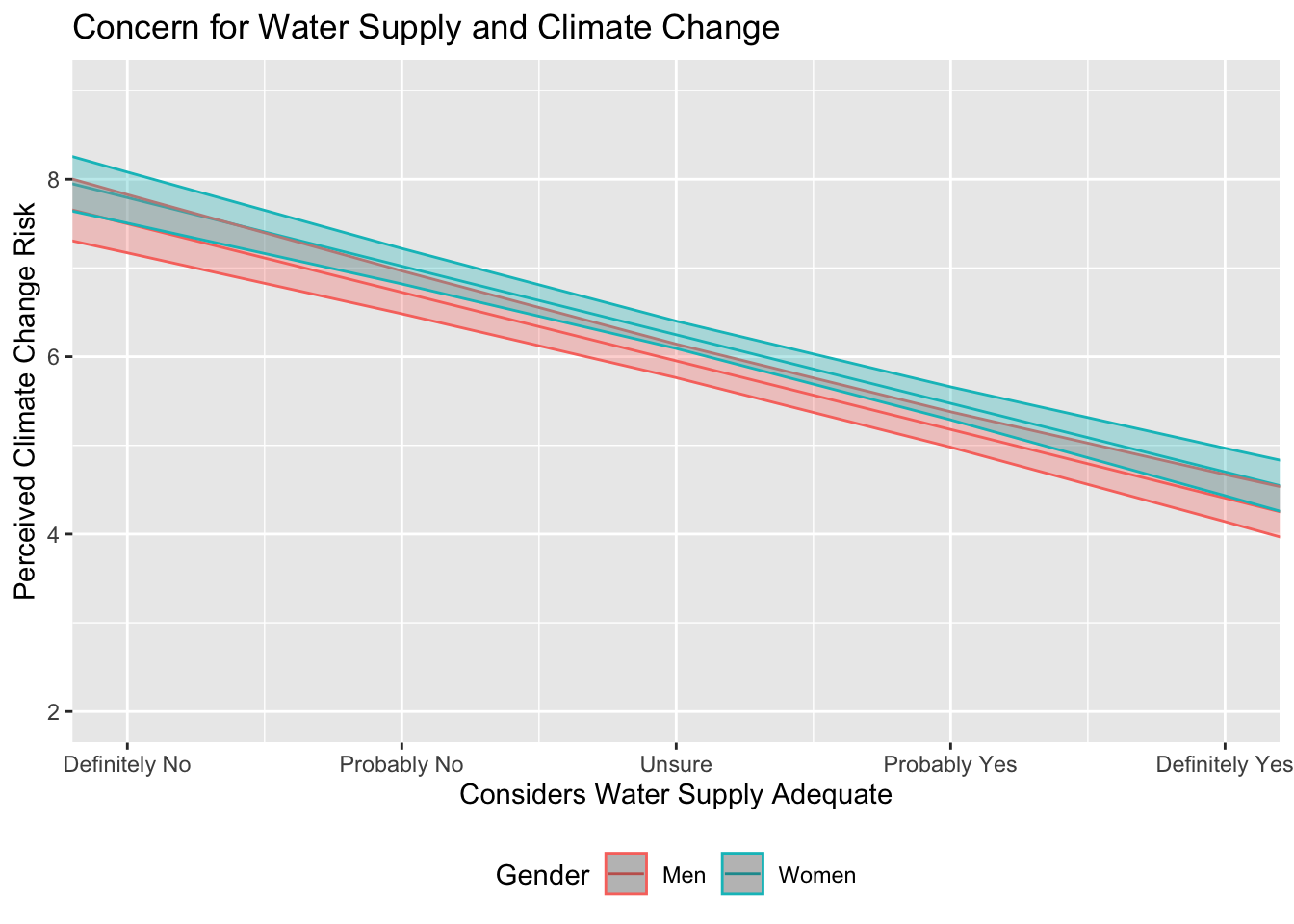
Task: Click the y-axis tick label 8
Action: pyautogui.click(x=54, y=180)
